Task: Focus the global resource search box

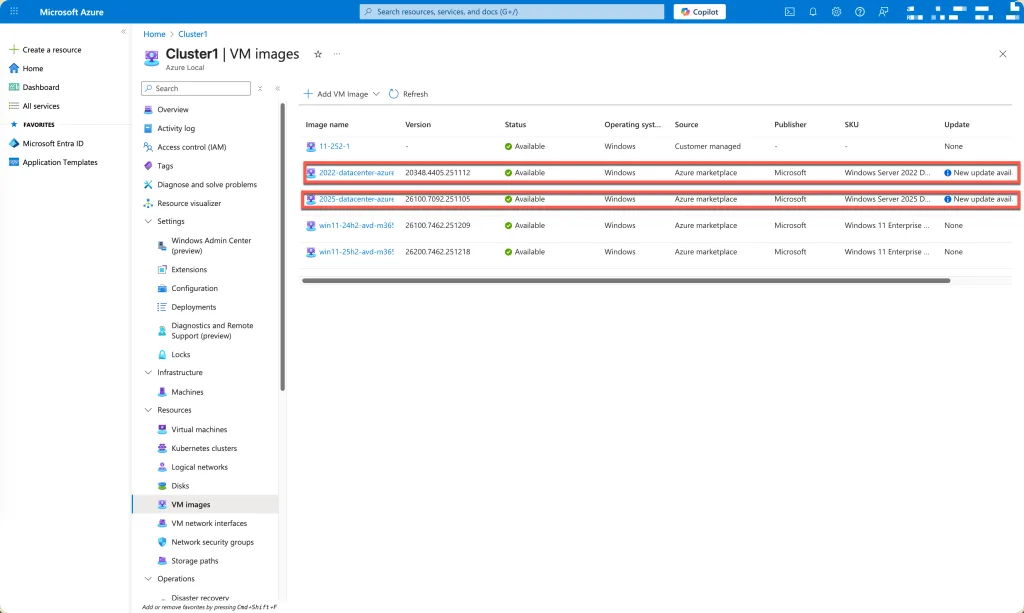Action: click(511, 12)
